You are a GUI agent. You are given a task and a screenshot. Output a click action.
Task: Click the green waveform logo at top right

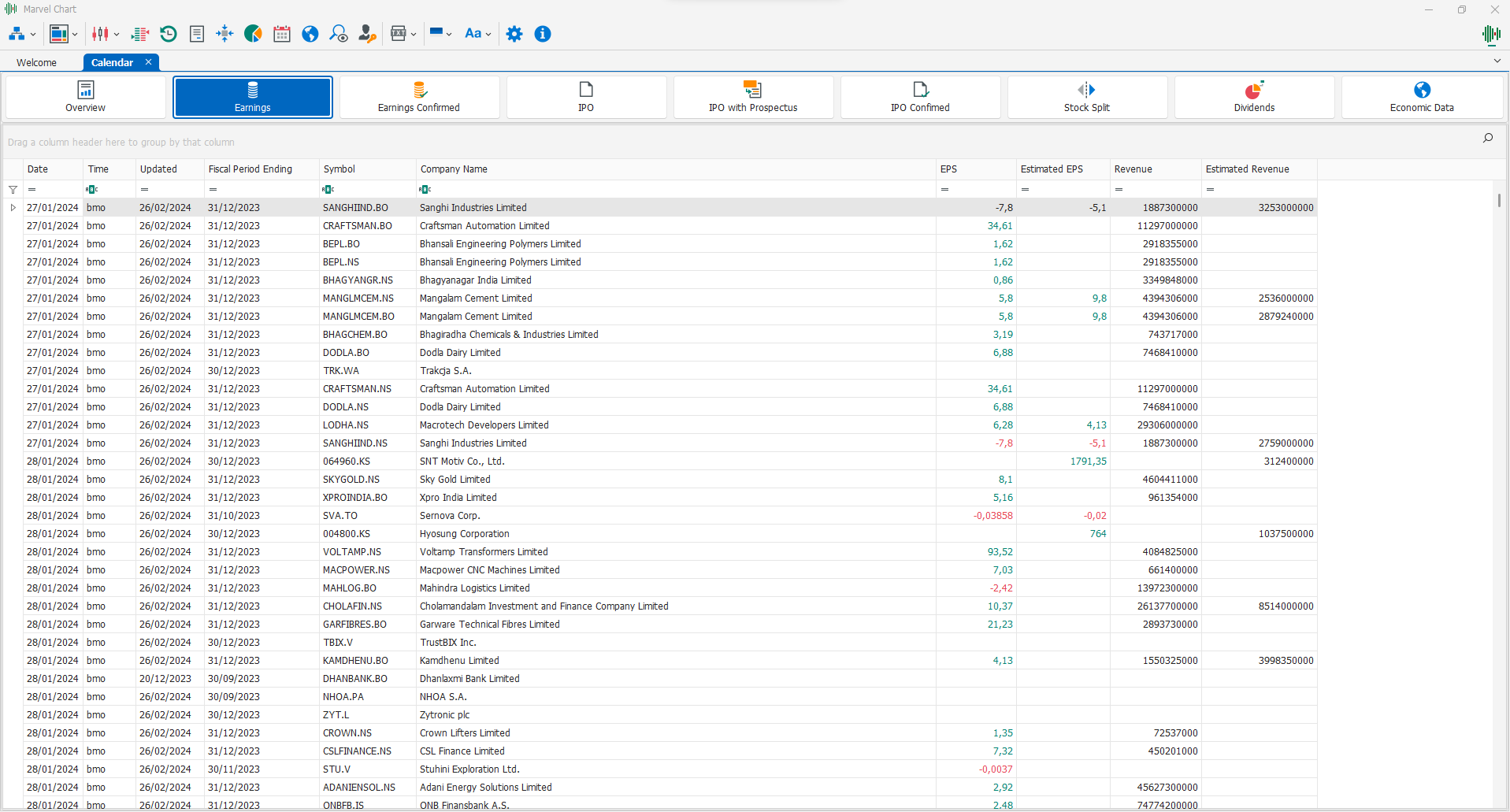1491,34
